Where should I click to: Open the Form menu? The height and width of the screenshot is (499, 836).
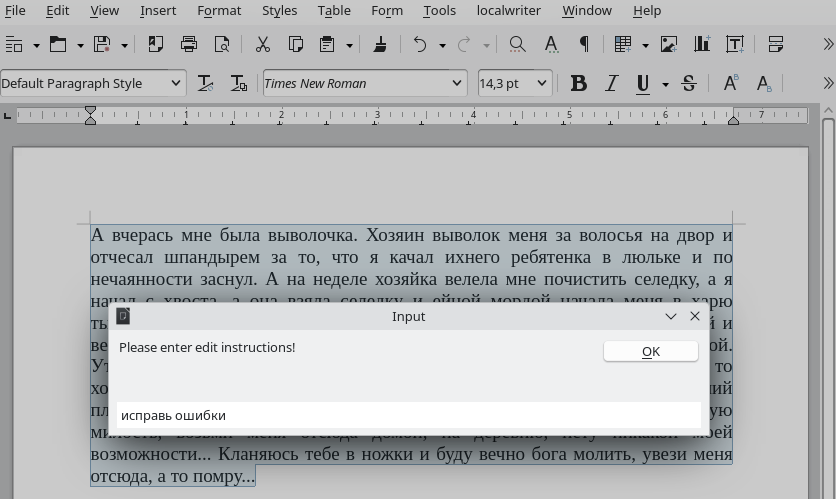[x=387, y=11]
